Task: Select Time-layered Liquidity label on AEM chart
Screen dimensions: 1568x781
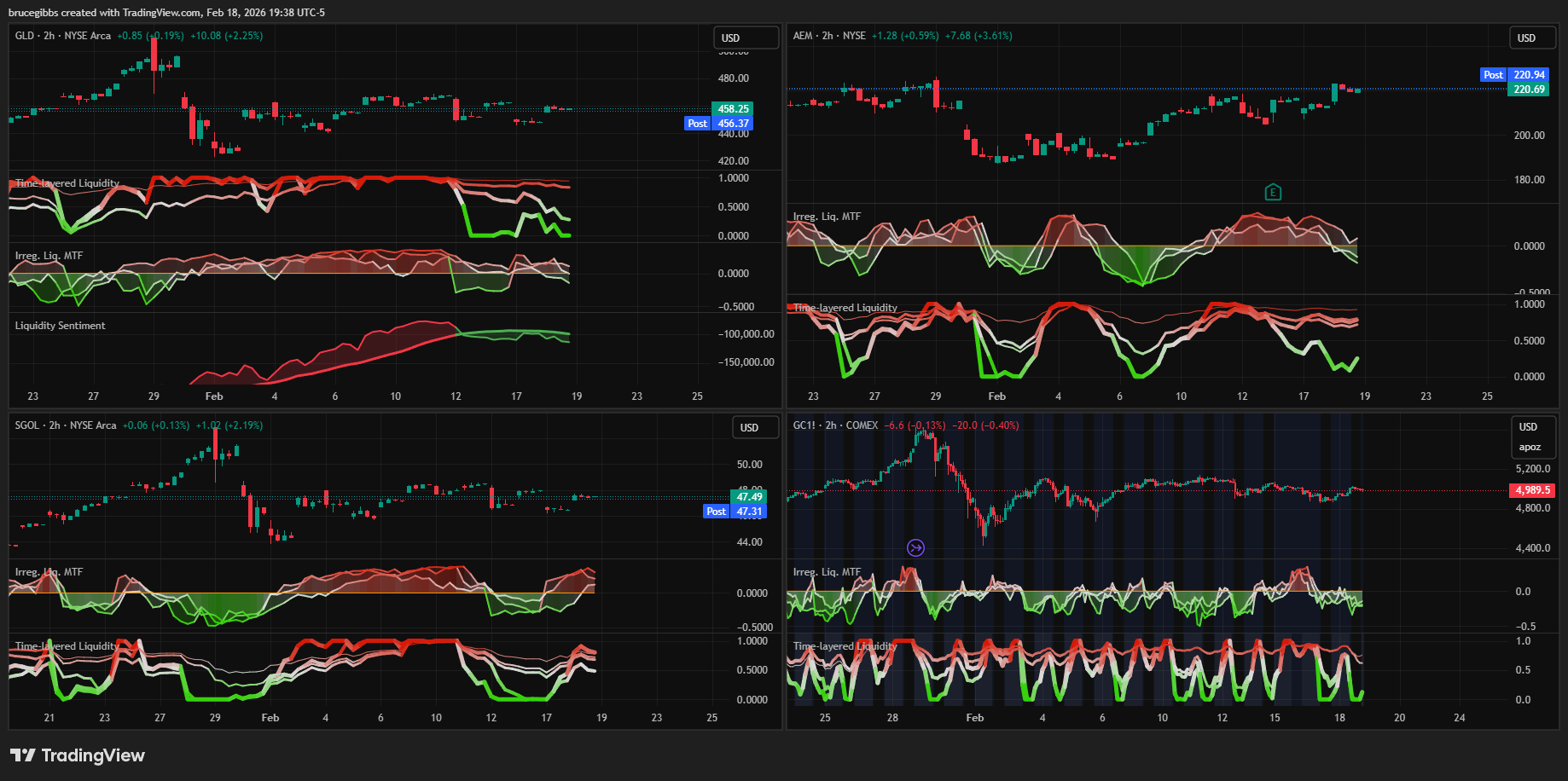Action: point(845,308)
